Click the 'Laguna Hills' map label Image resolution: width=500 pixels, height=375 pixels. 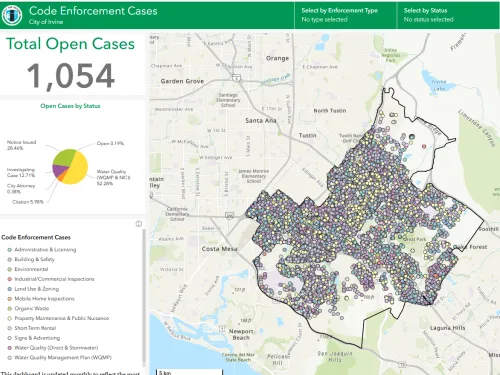coord(447,328)
